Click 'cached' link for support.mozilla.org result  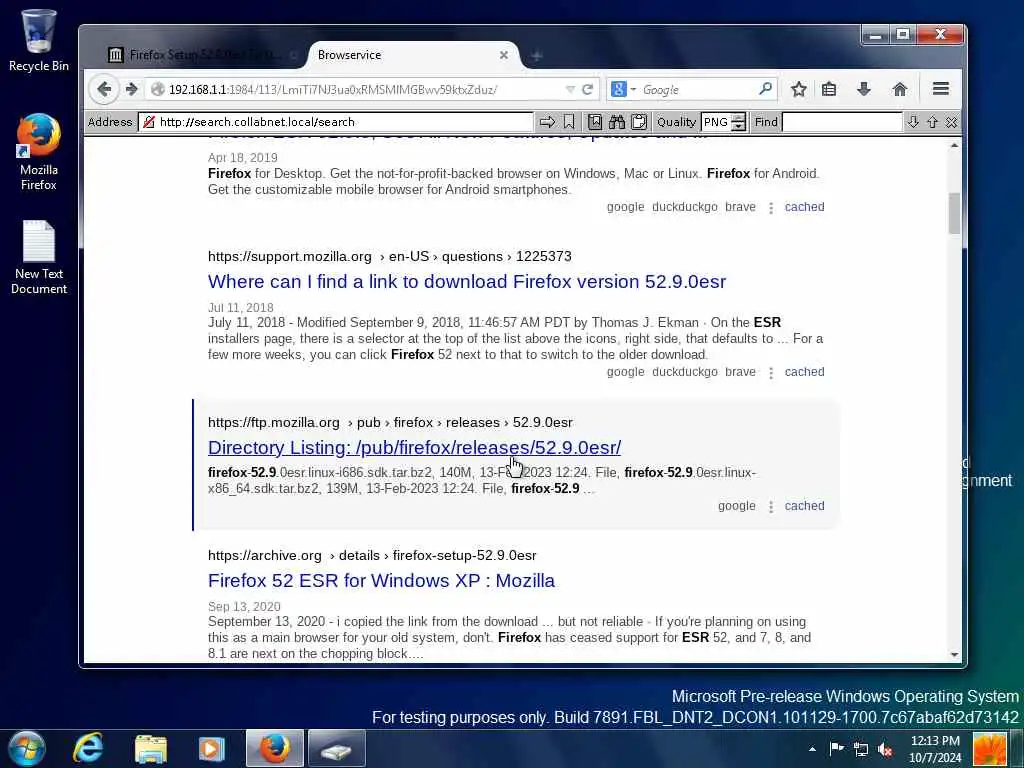click(804, 372)
